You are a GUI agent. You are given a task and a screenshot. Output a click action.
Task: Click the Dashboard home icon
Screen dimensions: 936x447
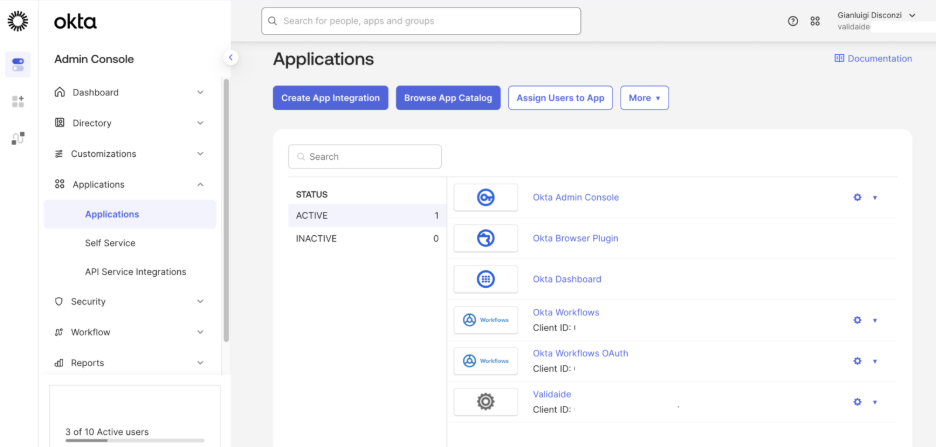click(59, 92)
